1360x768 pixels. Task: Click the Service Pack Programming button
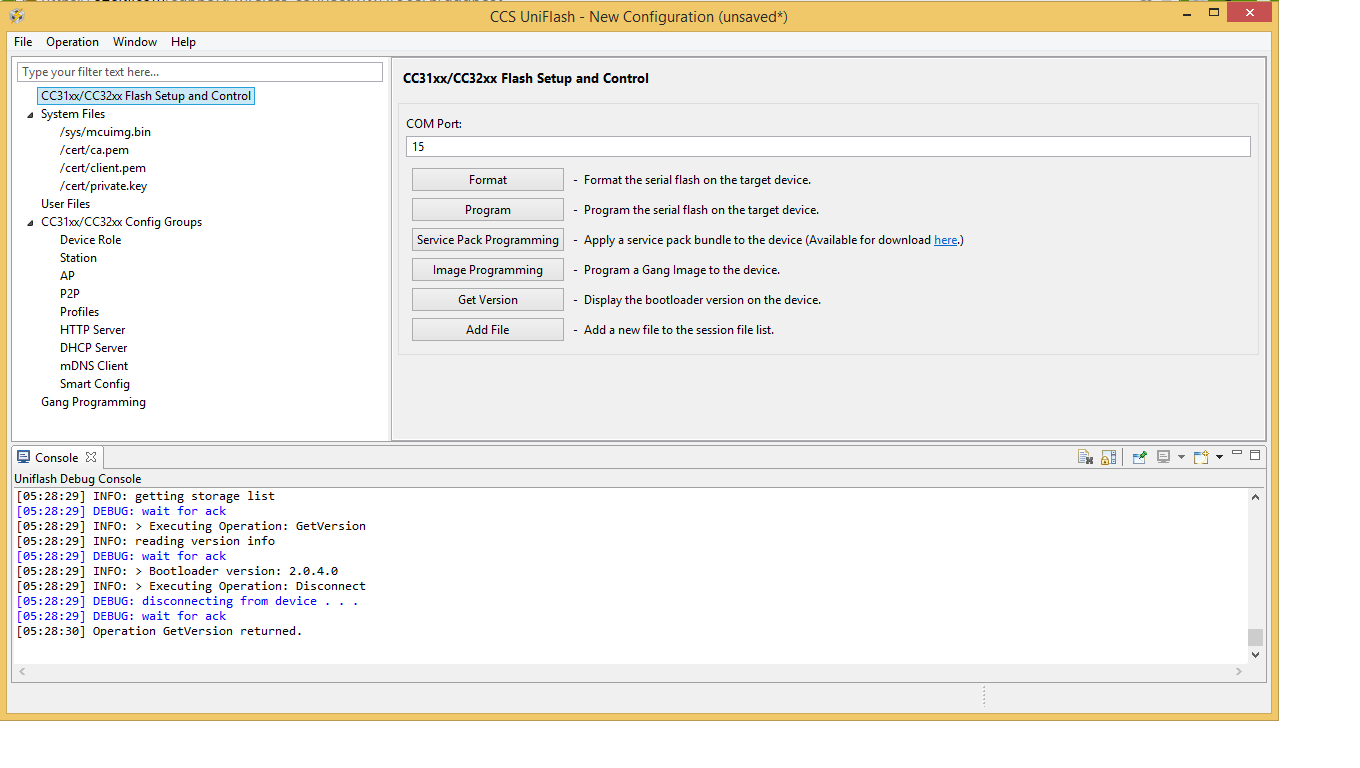488,240
